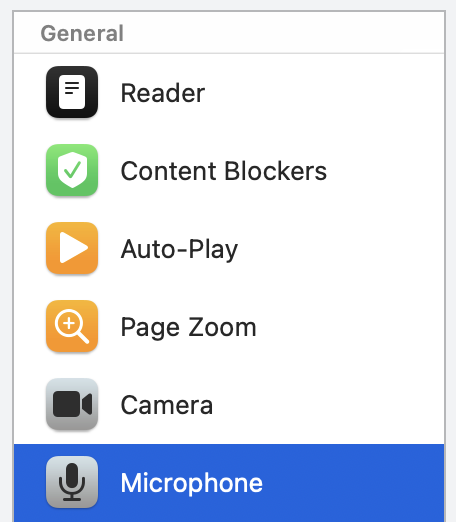The width and height of the screenshot is (456, 522).
Task: Click the green Content Blockers shield icon
Action: point(72,170)
